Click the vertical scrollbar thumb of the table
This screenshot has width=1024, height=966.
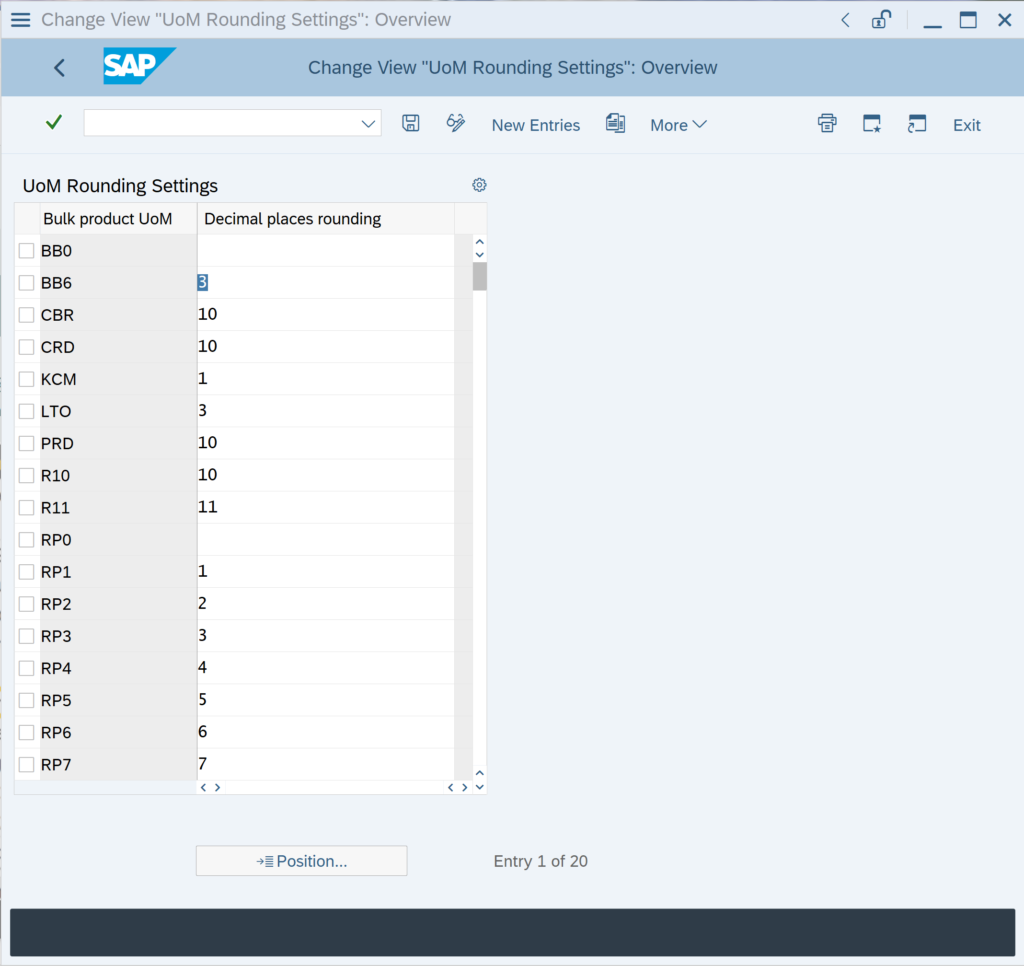tap(479, 276)
